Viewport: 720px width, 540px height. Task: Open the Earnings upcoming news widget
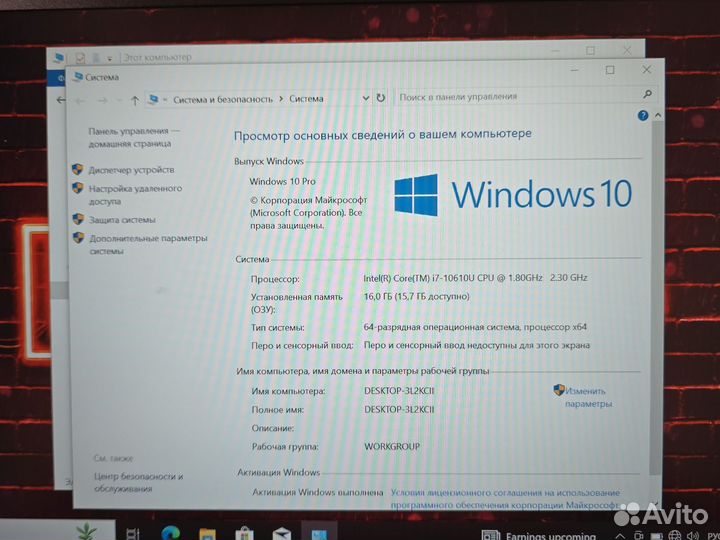(538, 535)
